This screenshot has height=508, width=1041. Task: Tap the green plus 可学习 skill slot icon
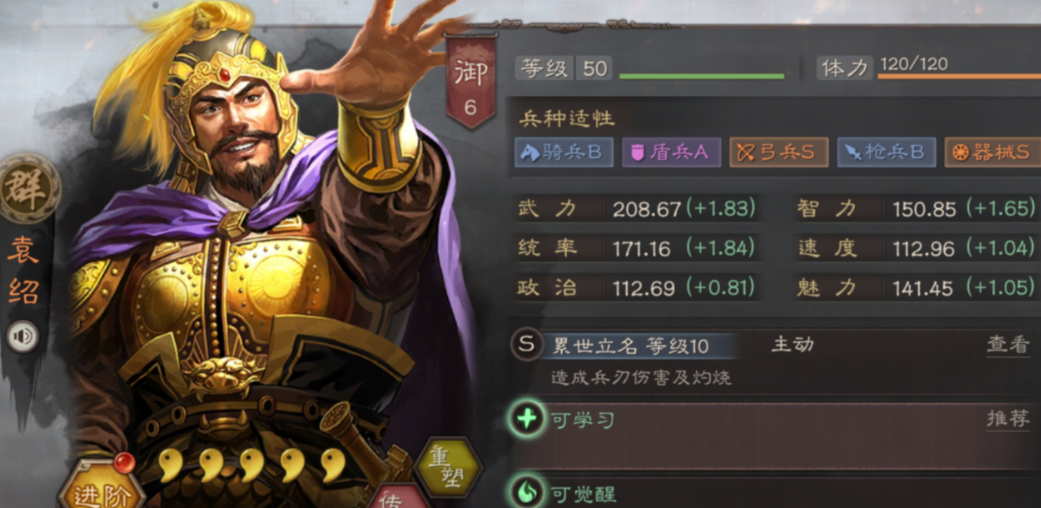526,420
